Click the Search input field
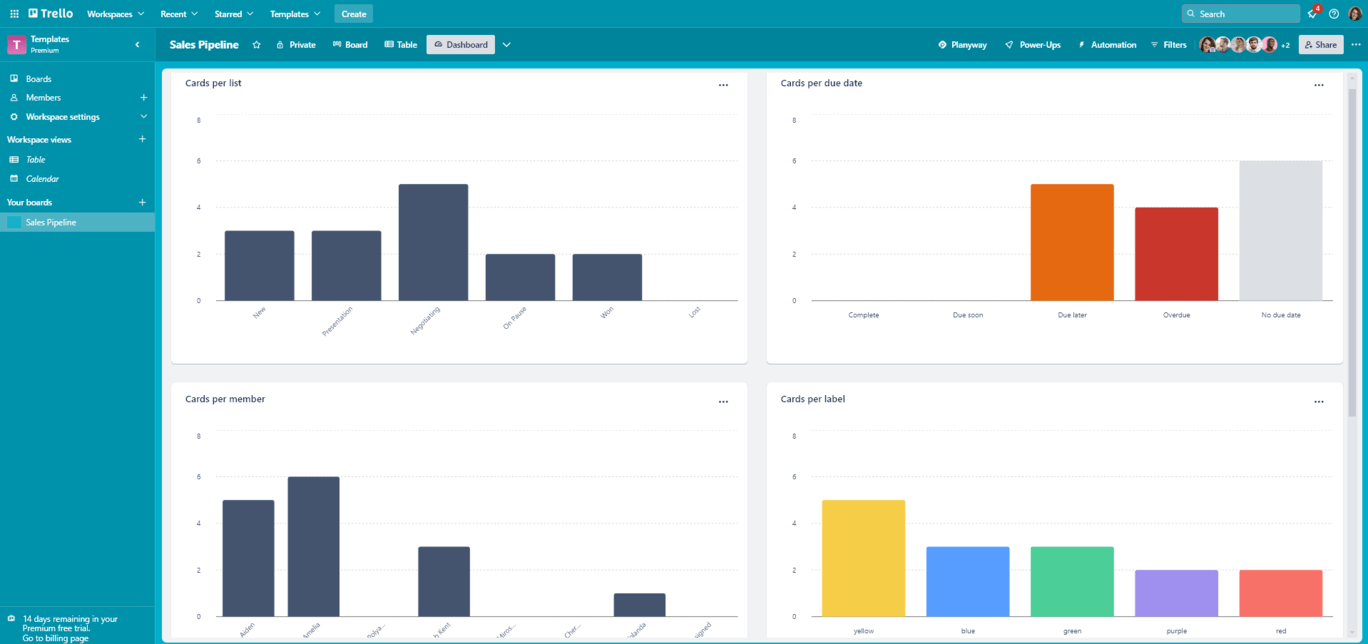This screenshot has width=1368, height=644. click(1246, 14)
